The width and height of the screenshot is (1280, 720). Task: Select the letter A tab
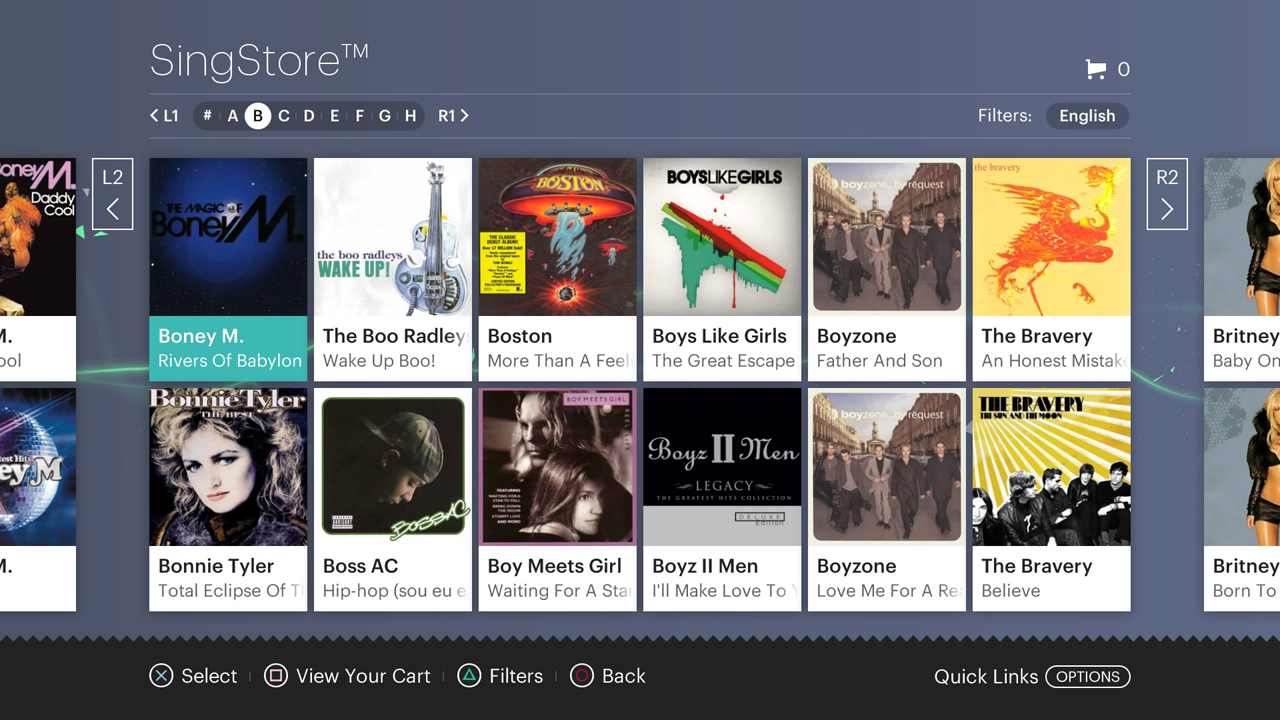(233, 116)
